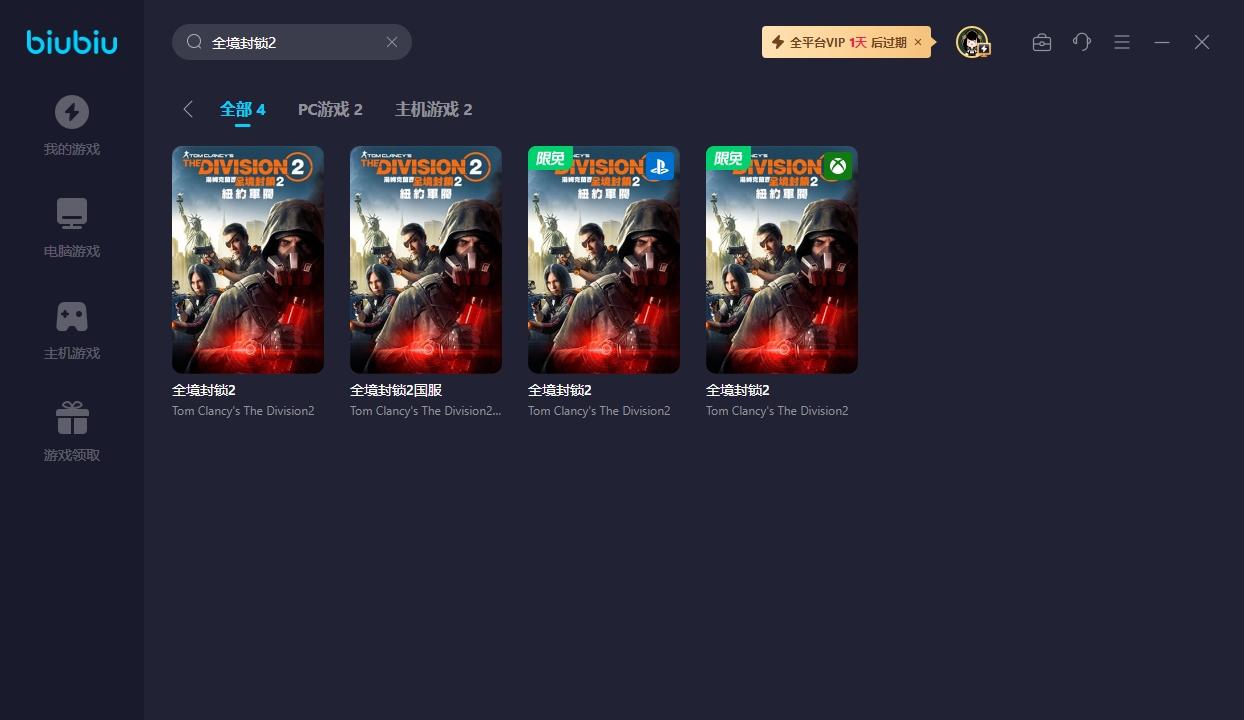Select the 全部 tab
This screenshot has width=1244, height=720.
[x=242, y=109]
